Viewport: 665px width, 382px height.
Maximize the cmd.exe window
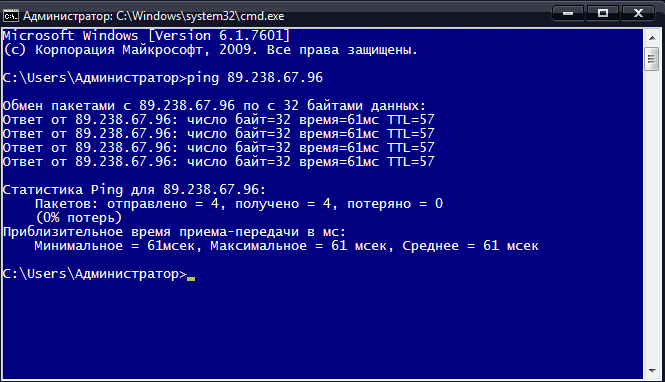coord(603,13)
